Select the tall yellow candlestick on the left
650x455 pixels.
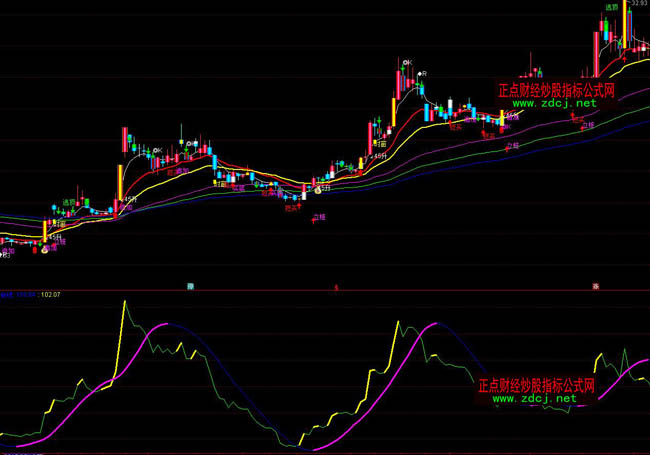coord(120,180)
